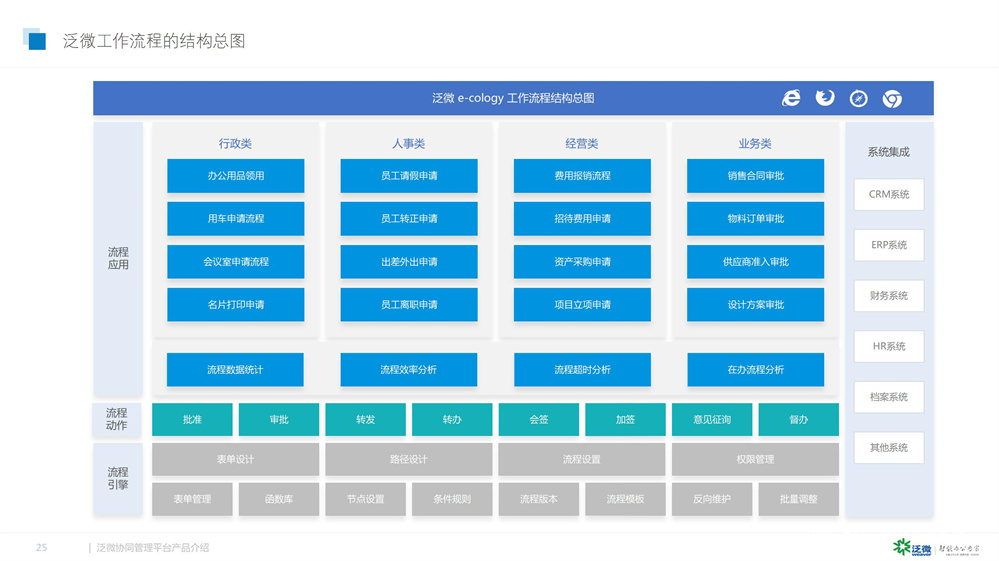Screen dimensions: 999x561
Task: Open the 供应商准入审批 box
Action: tap(756, 262)
